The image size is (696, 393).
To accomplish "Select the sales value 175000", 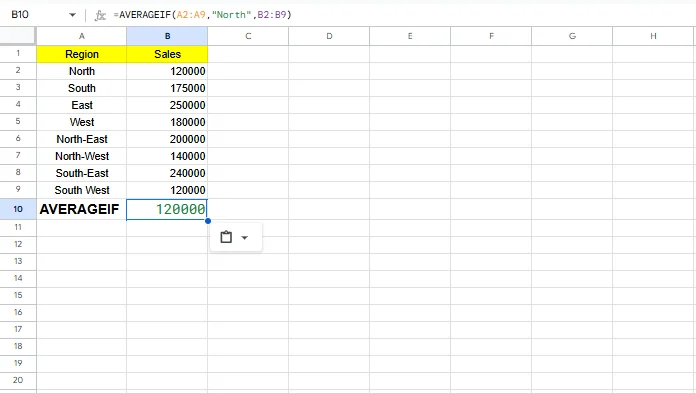I will [167, 88].
